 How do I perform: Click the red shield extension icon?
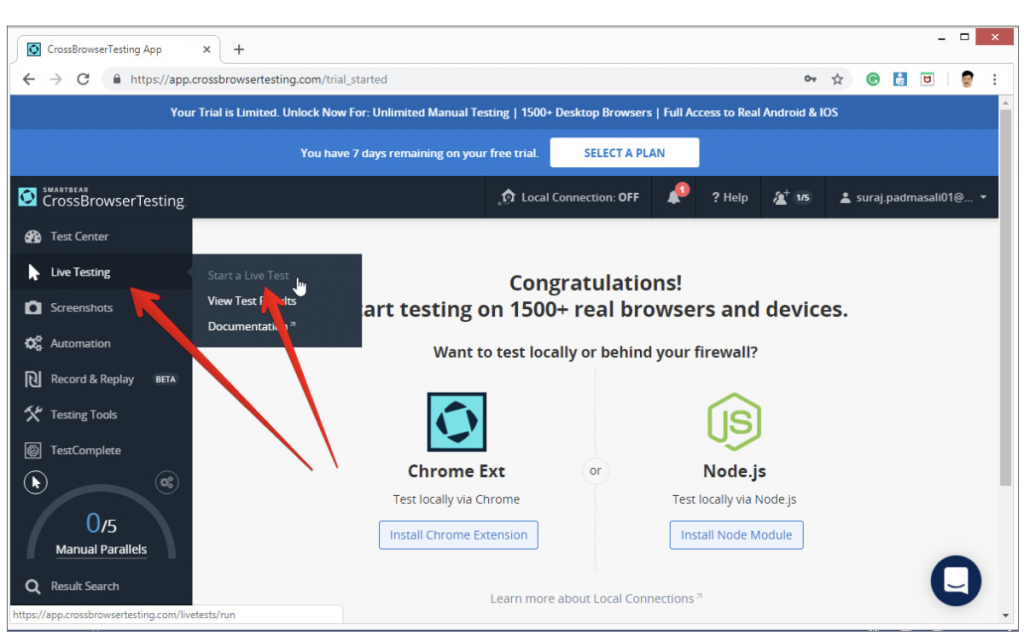click(927, 79)
